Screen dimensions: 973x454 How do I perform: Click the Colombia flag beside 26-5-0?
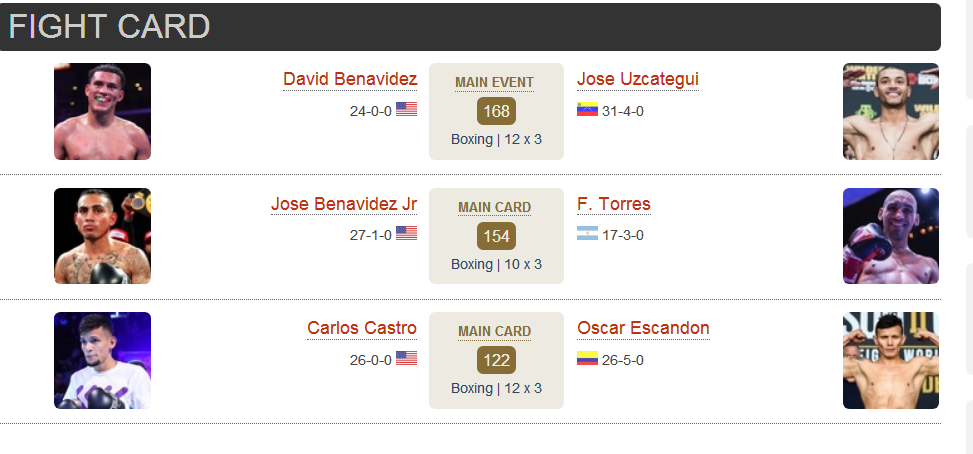587,358
